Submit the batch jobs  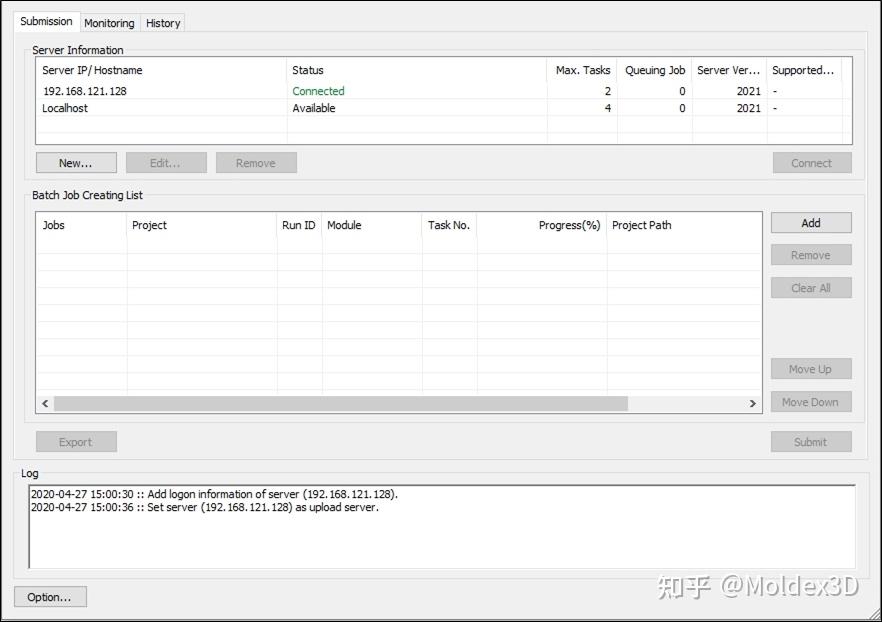[810, 441]
